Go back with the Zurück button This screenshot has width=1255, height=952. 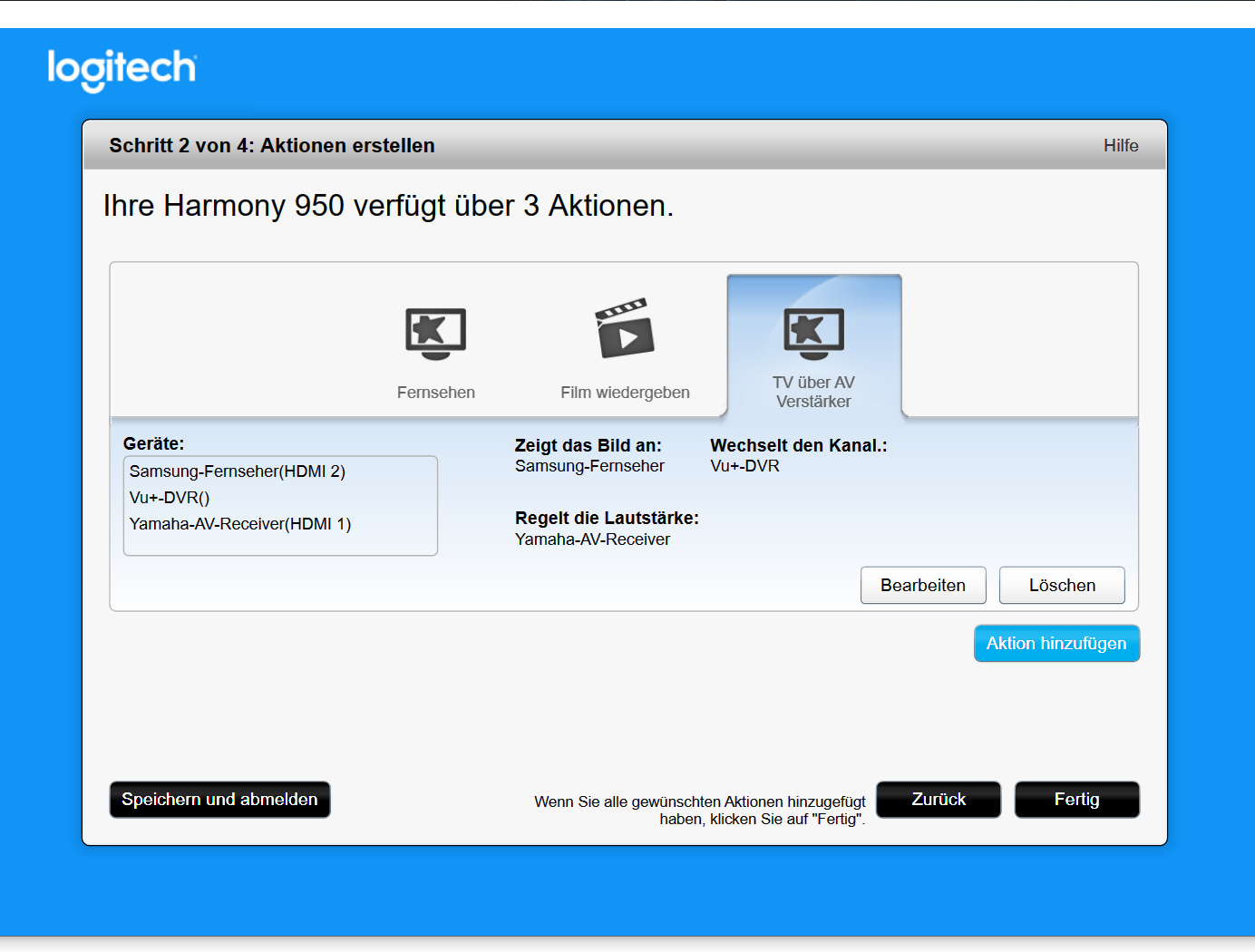(x=939, y=800)
